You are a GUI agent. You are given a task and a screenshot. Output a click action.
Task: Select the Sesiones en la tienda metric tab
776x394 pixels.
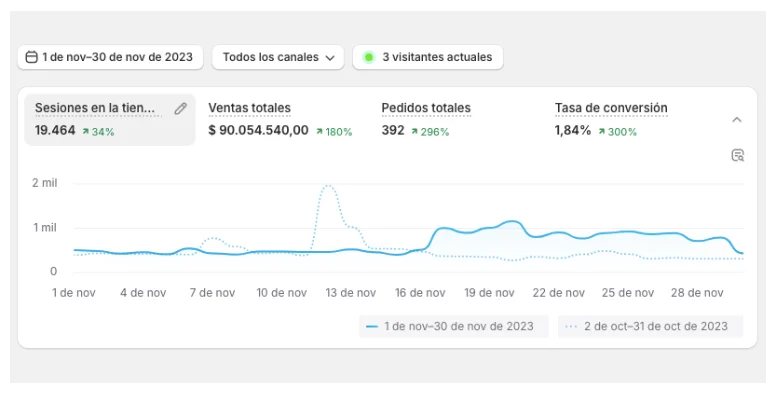pos(110,120)
